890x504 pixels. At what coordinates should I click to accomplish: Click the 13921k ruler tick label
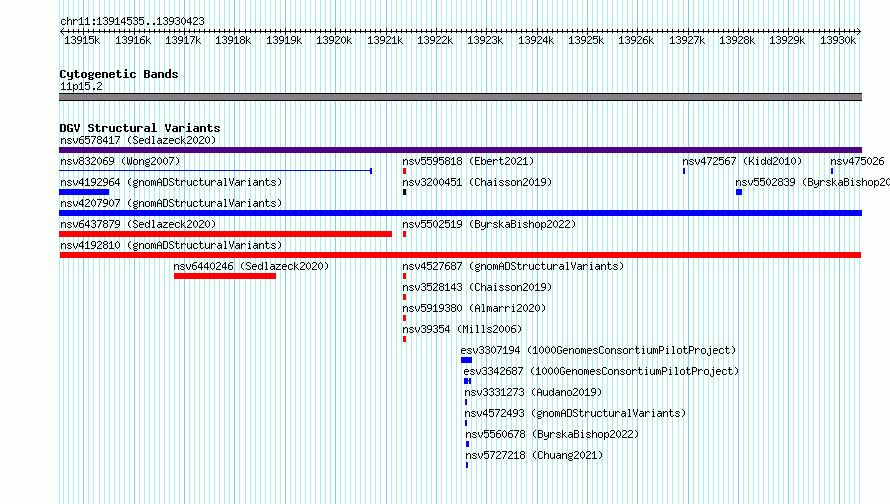(x=385, y=40)
